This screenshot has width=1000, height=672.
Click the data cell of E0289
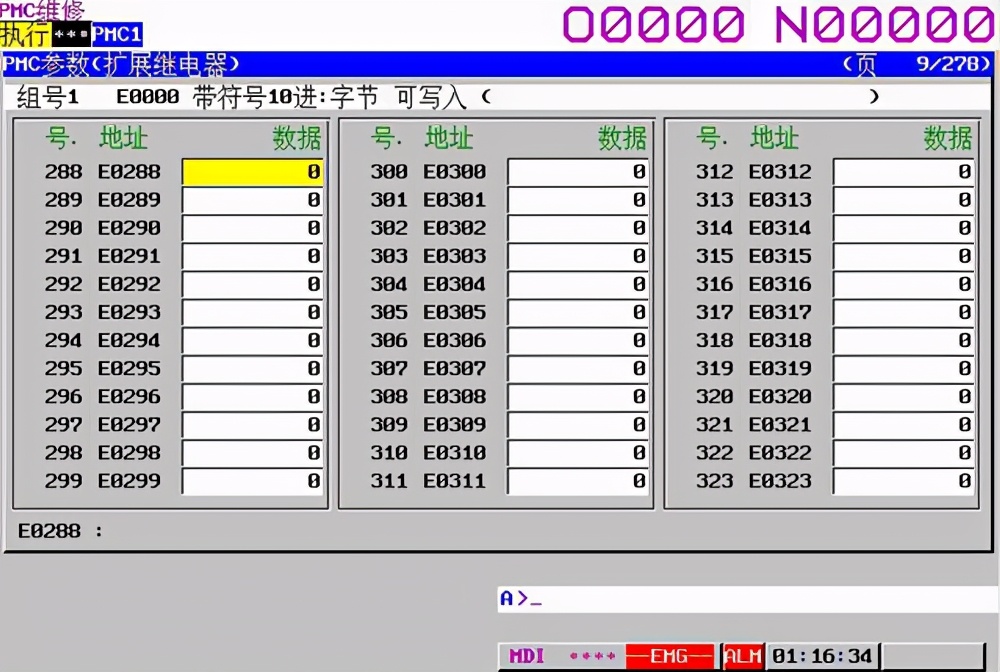[253, 200]
